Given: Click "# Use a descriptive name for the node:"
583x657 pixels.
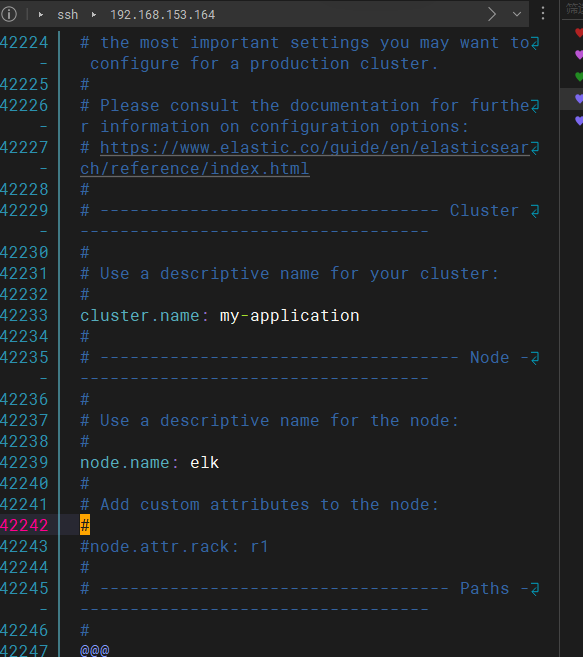Looking at the screenshot, I should [269, 420].
